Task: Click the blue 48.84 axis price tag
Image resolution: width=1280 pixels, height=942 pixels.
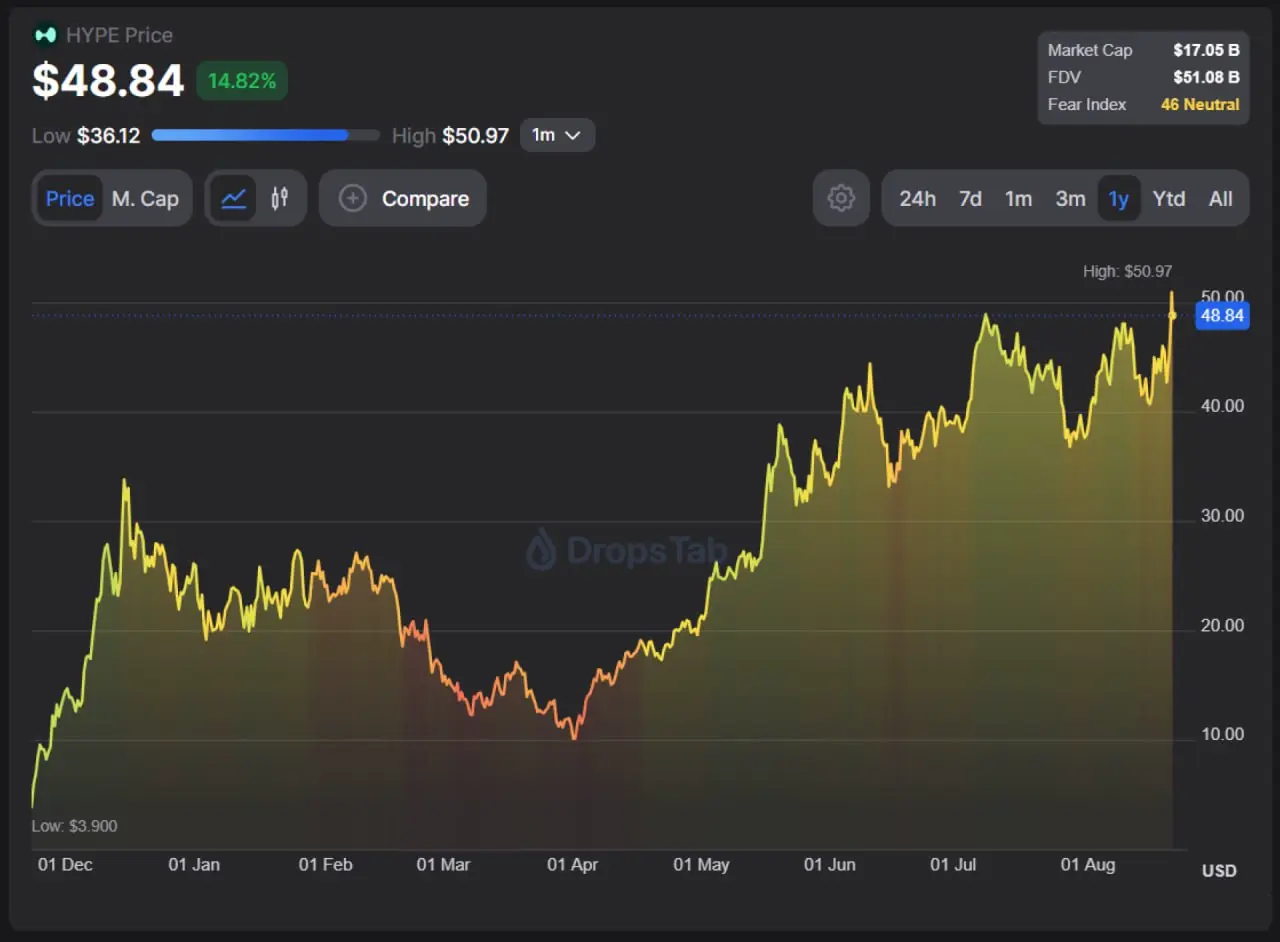Action: tap(1222, 316)
